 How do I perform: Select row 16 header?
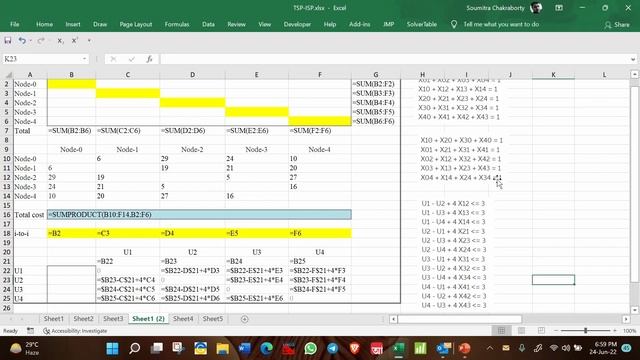[7, 215]
